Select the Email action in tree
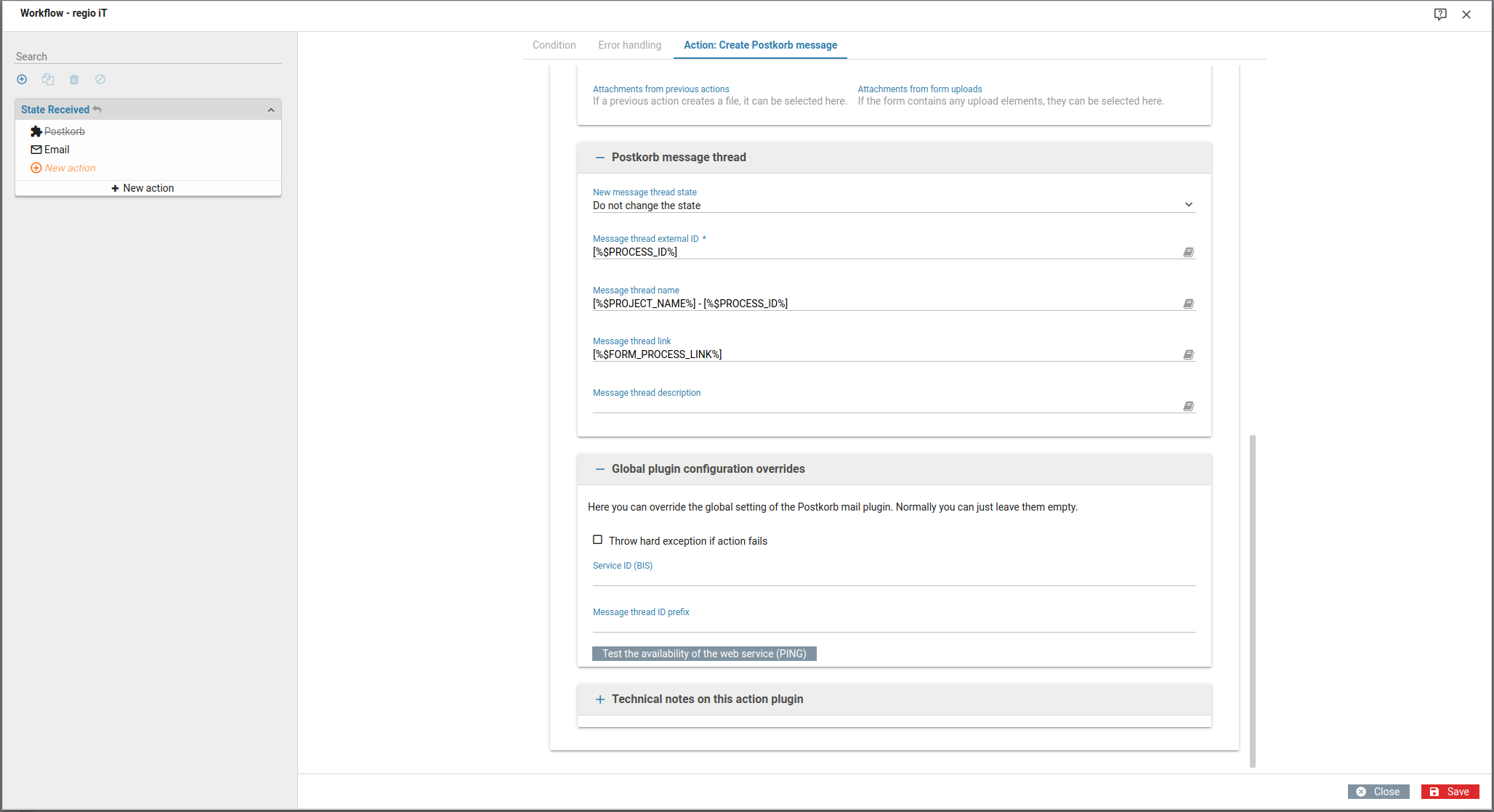The width and height of the screenshot is (1494, 812). [x=57, y=150]
